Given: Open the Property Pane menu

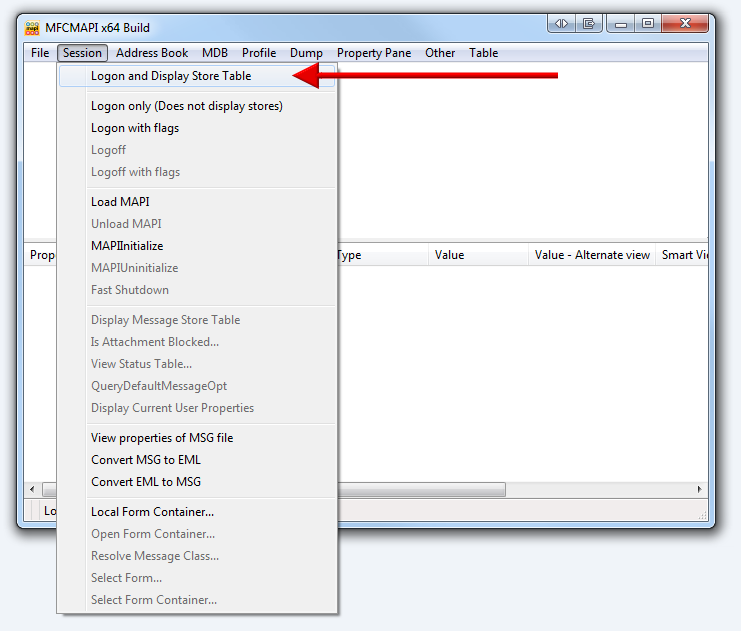Looking at the screenshot, I should [x=374, y=53].
